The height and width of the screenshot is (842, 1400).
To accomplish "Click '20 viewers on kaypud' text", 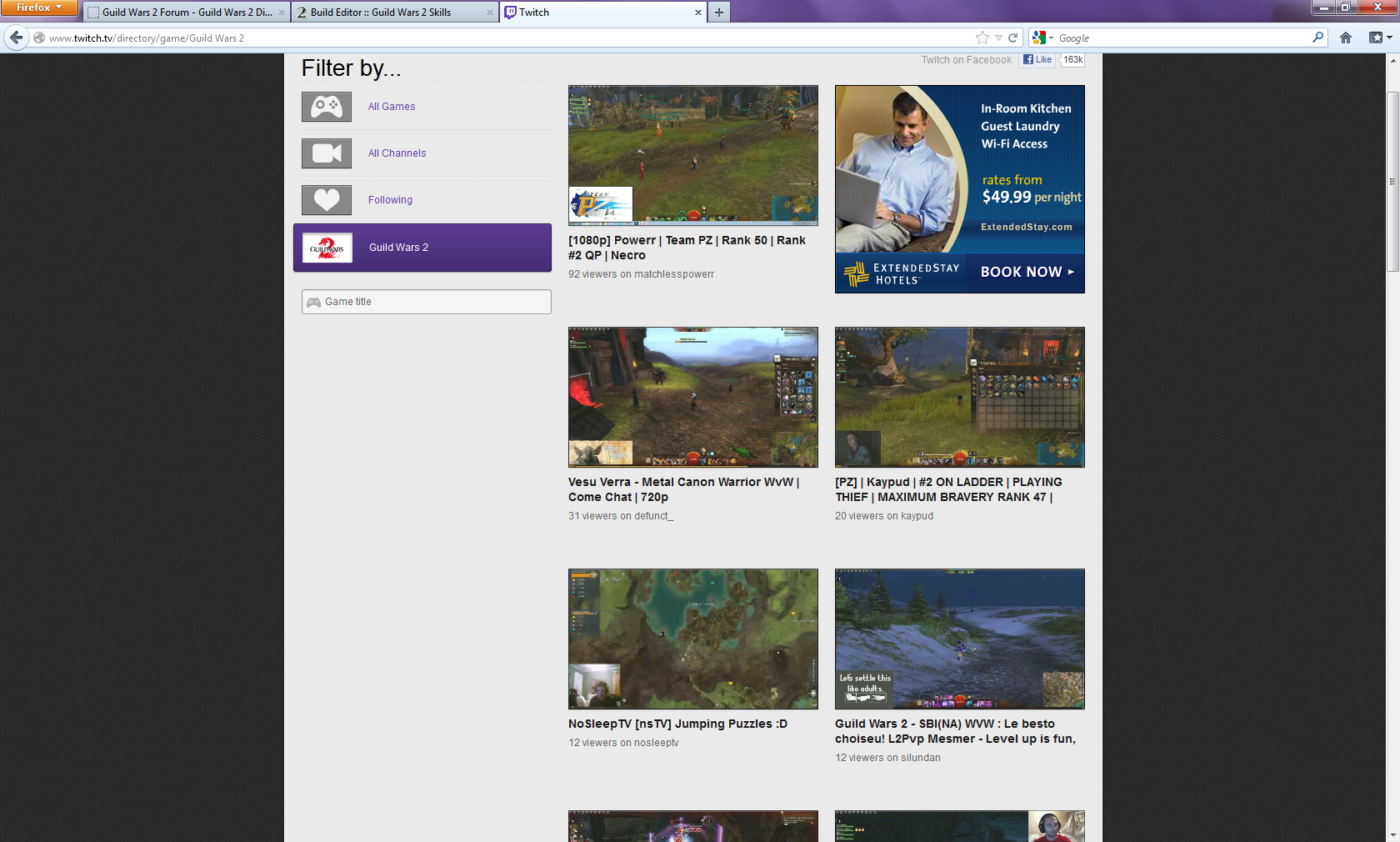I will point(884,516).
